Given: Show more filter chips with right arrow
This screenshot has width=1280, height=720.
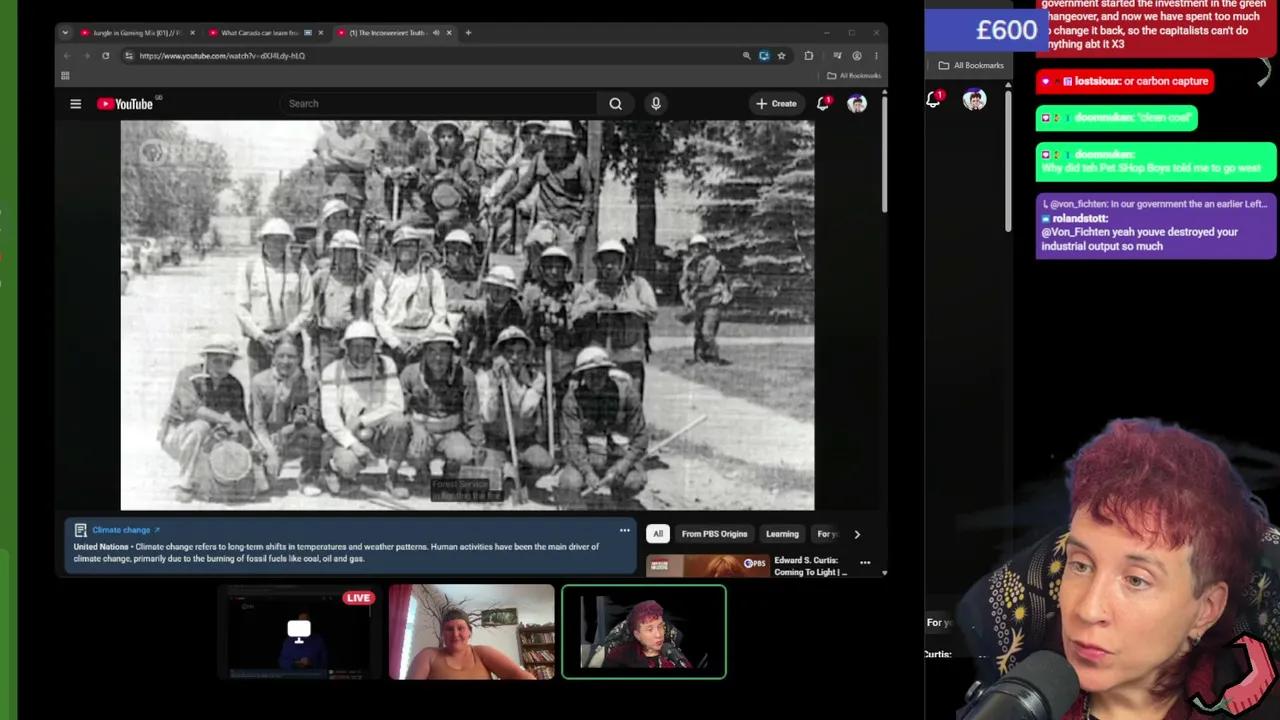Looking at the screenshot, I should tap(857, 534).
